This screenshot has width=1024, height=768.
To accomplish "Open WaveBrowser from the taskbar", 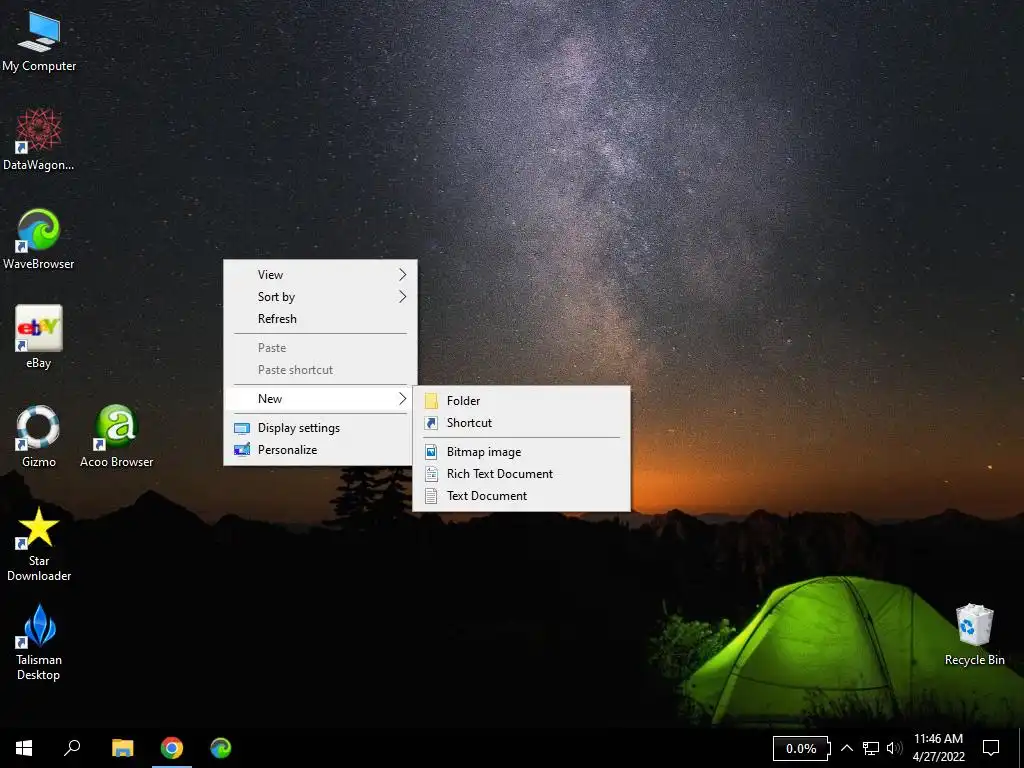I will [x=221, y=748].
